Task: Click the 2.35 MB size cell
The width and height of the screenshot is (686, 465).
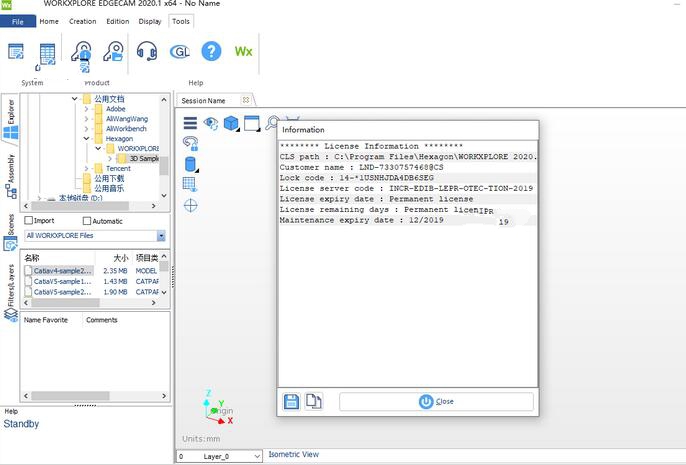Action: click(x=116, y=271)
